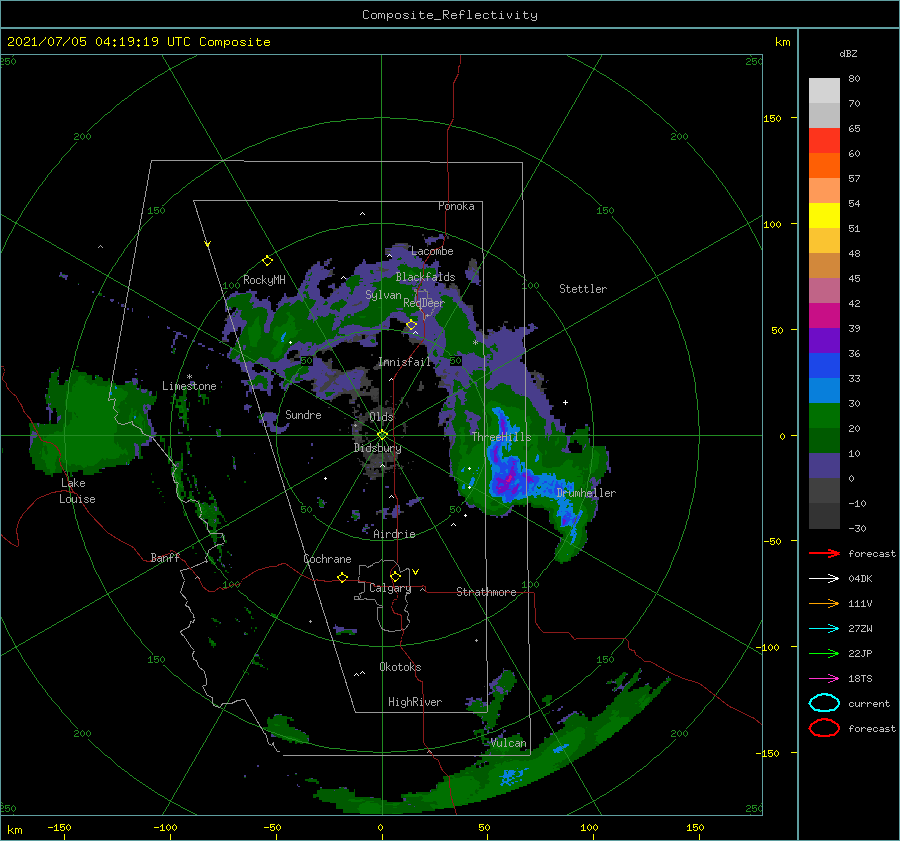Click the yellow 150 tick on right axis
This screenshot has height=841, width=900.
pos(772,118)
